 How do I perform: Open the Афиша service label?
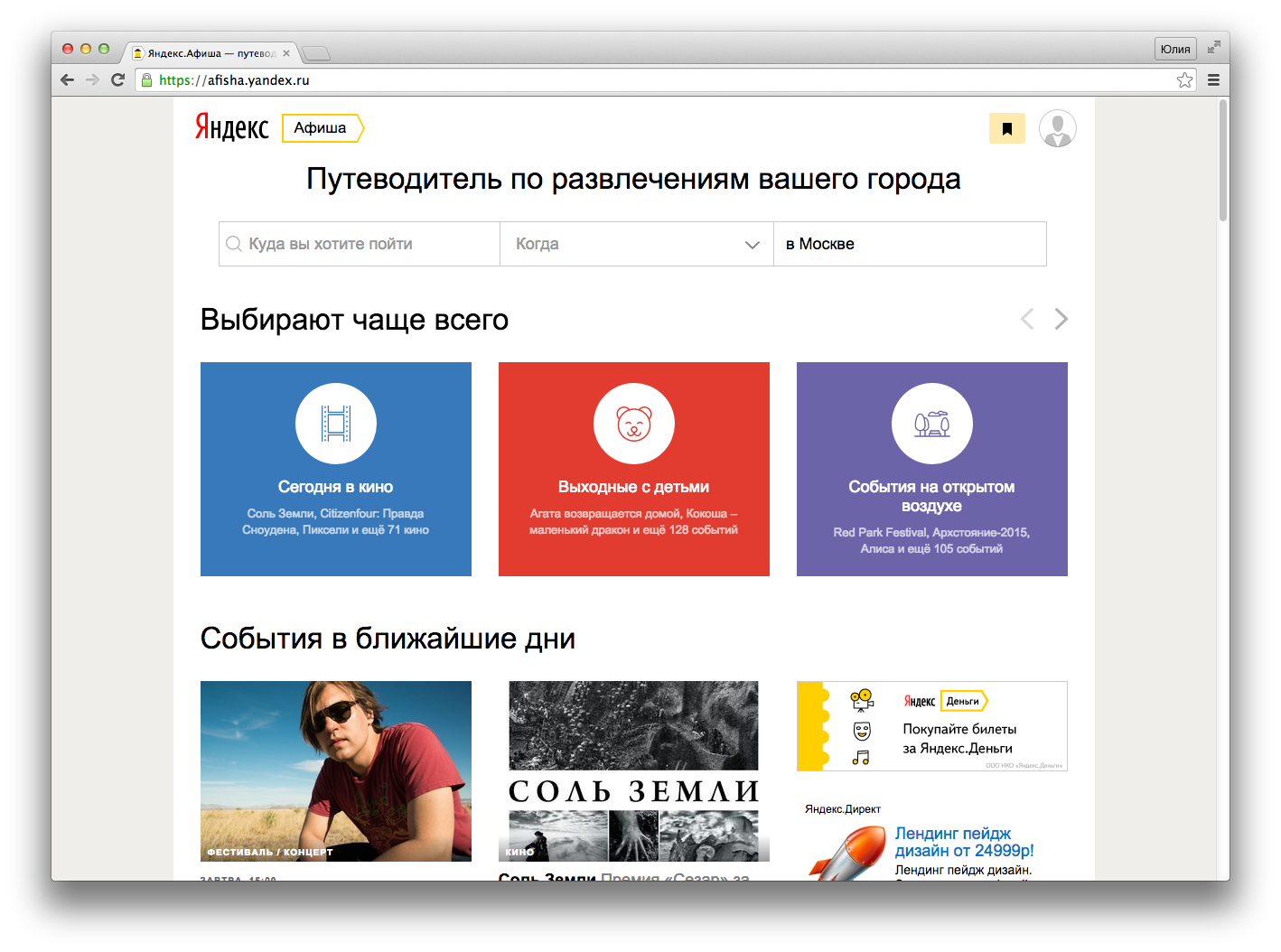click(x=323, y=128)
